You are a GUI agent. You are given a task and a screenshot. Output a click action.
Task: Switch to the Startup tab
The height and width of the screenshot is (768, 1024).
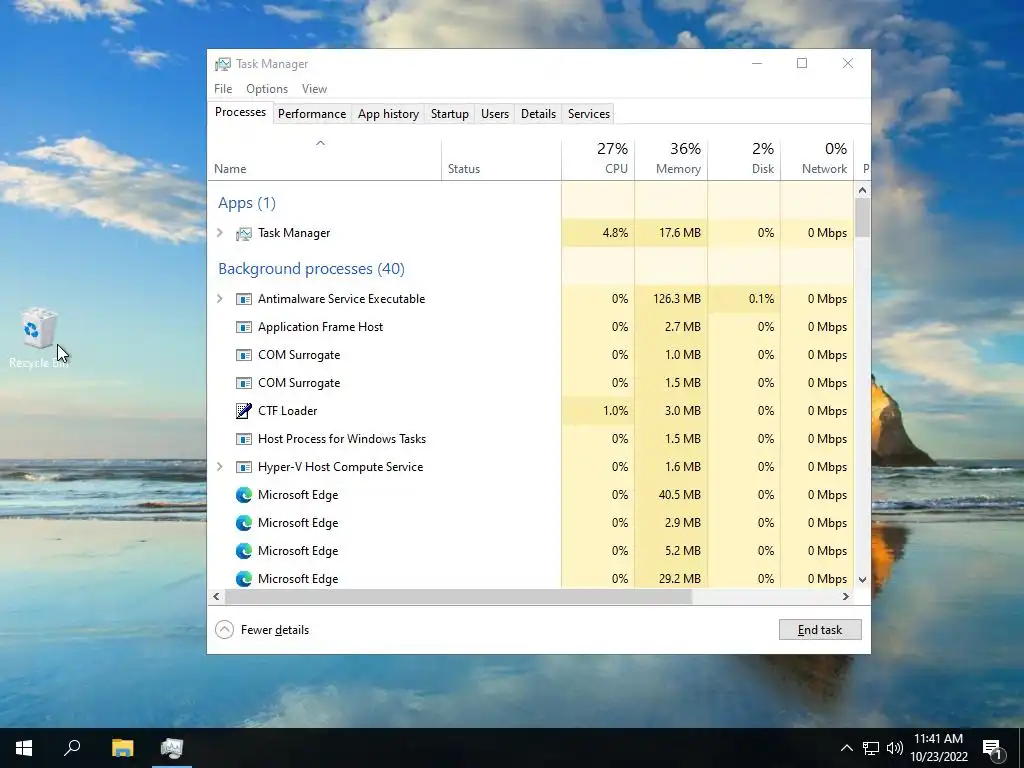click(x=449, y=114)
